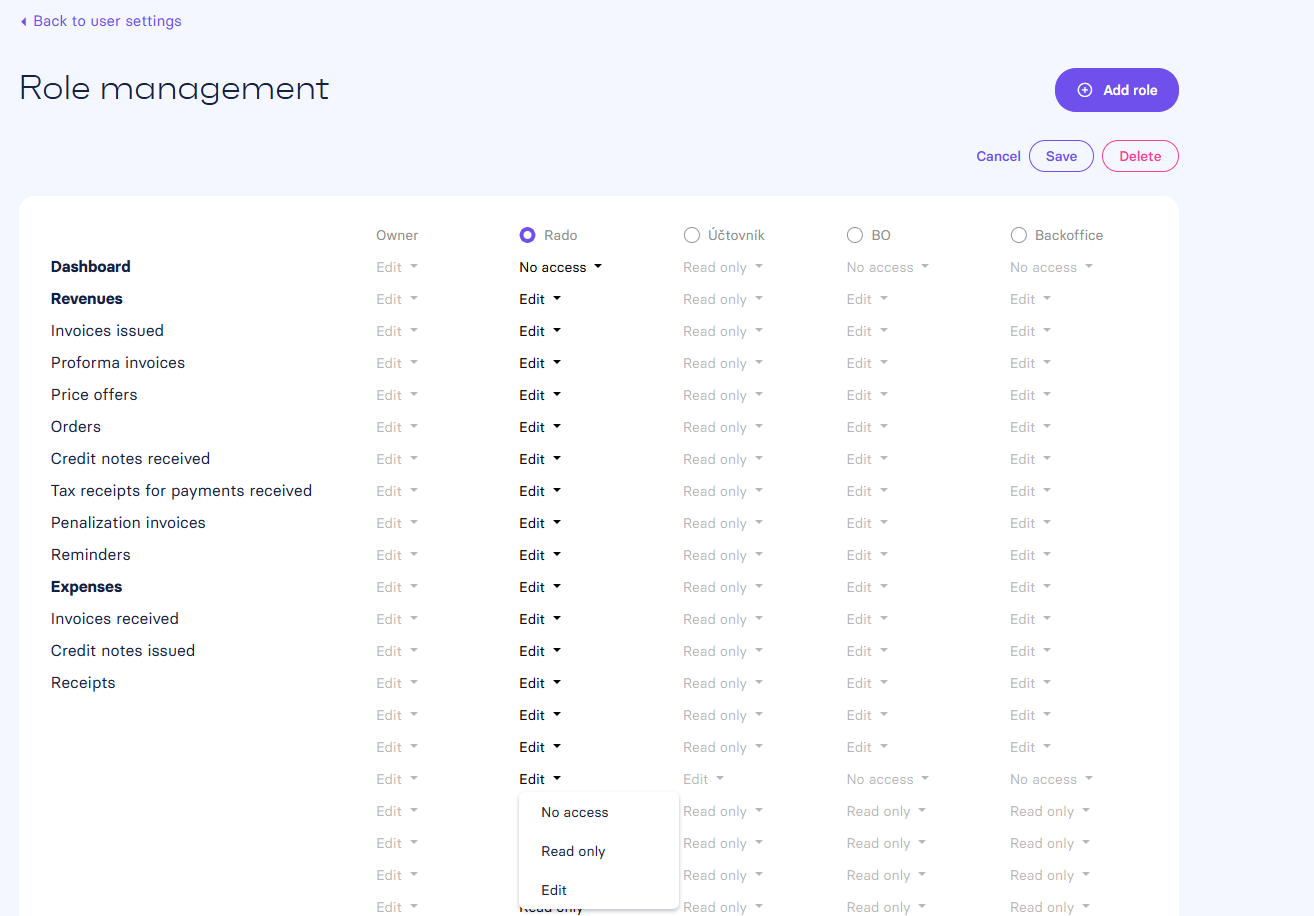Expand Rado's Price offers permission dropdown
Screen dimensions: 1314x916
pos(540,395)
